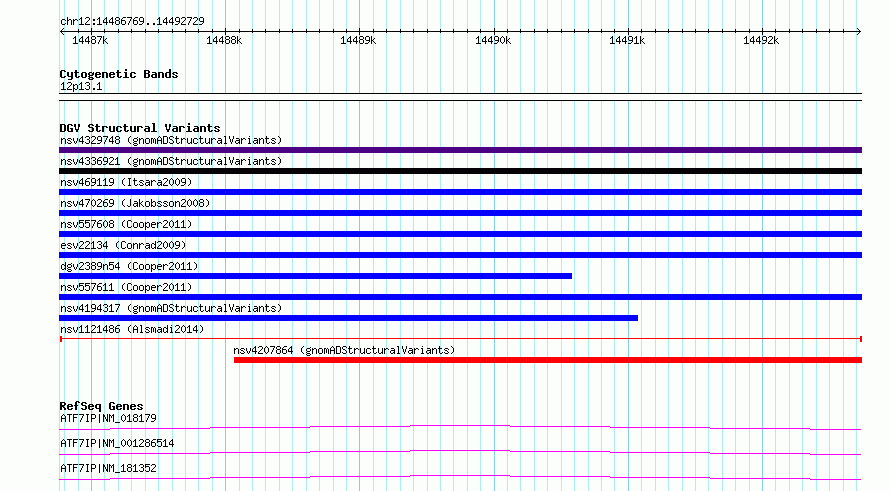This screenshot has width=890, height=491.
Task: Click the nsv469119 (Itsara2009) blue bar
Action: (460, 192)
